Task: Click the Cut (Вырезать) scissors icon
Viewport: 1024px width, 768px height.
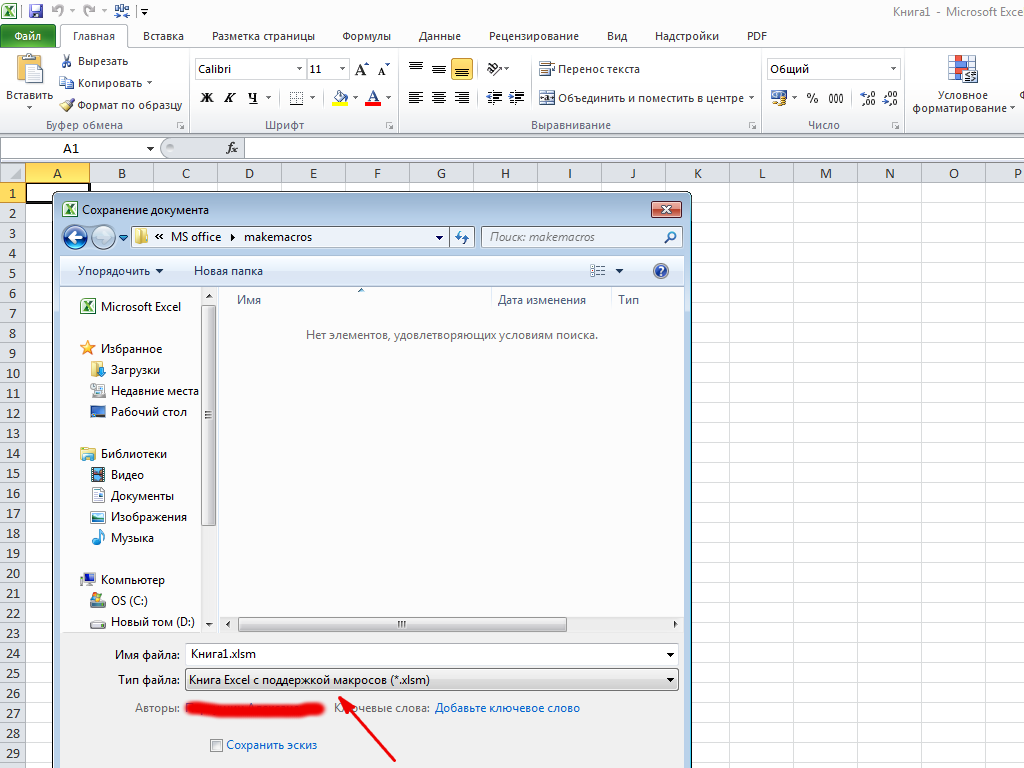Action: pos(67,61)
